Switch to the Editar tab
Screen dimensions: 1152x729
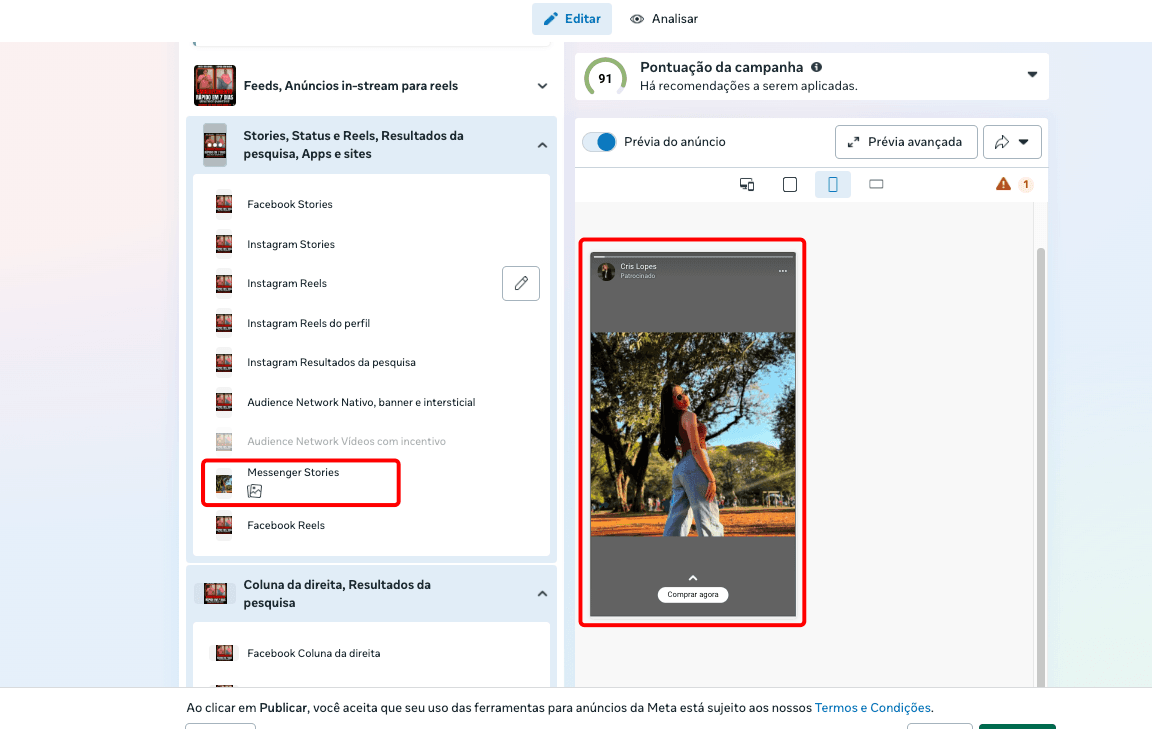tap(571, 18)
